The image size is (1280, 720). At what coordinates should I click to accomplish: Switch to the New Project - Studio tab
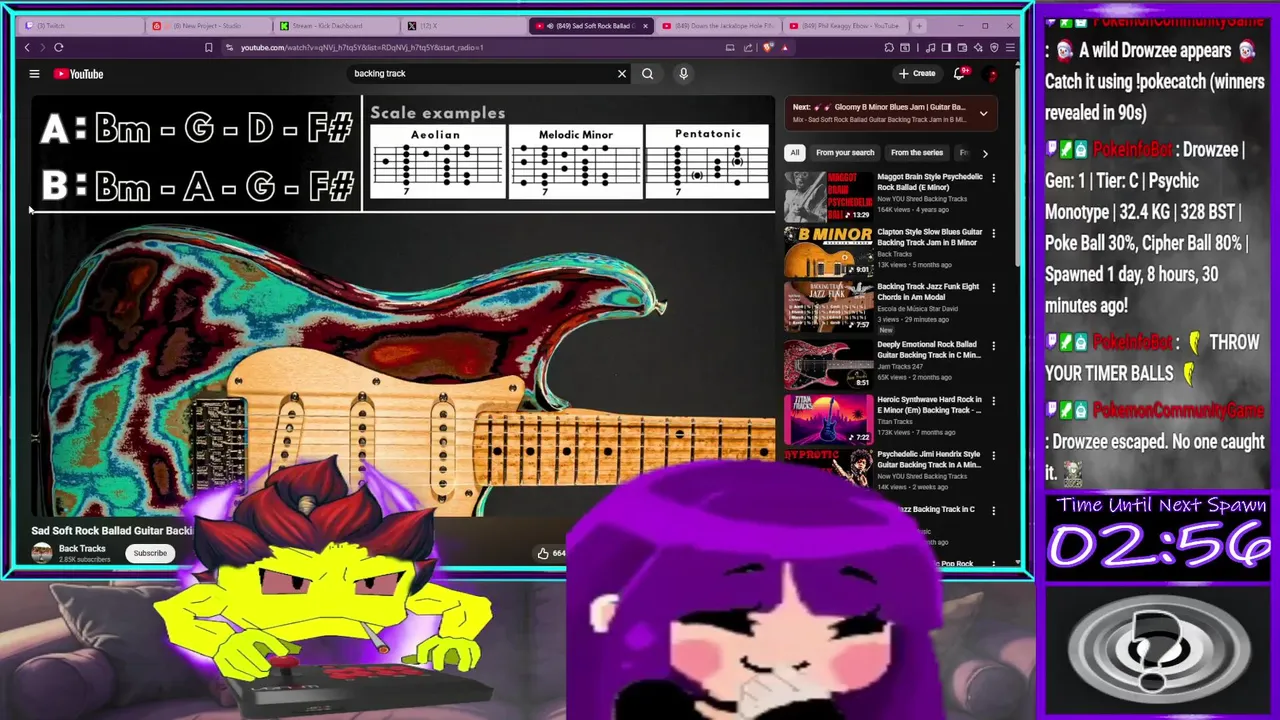point(207,26)
